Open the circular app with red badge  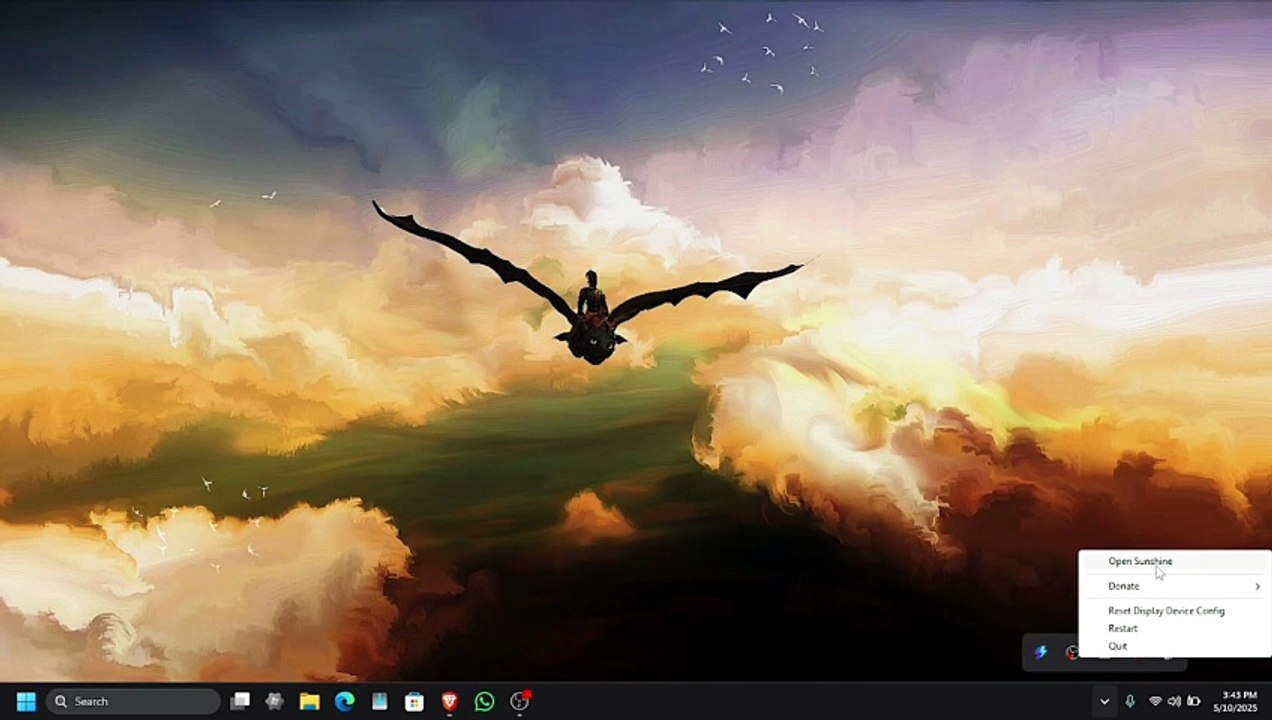click(520, 701)
